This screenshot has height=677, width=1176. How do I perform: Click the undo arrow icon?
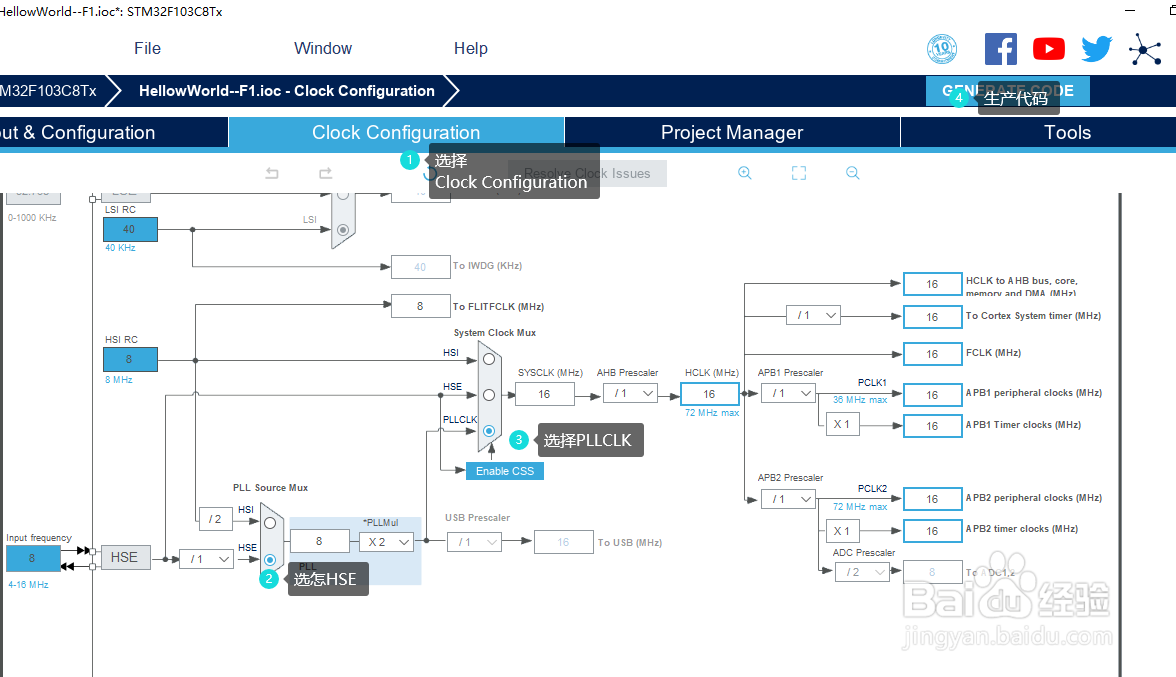point(272,173)
